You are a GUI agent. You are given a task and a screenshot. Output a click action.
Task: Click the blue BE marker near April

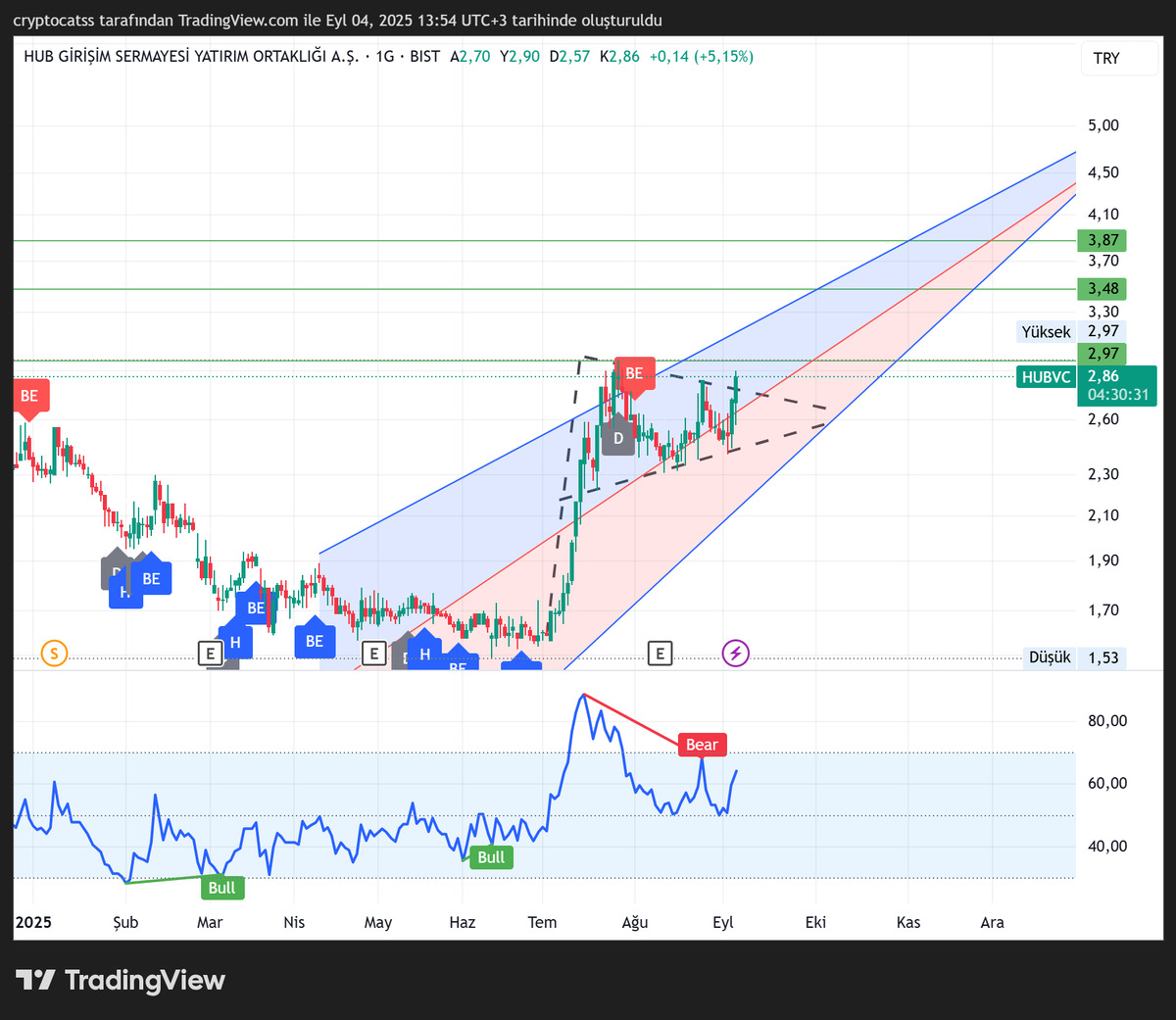point(315,639)
